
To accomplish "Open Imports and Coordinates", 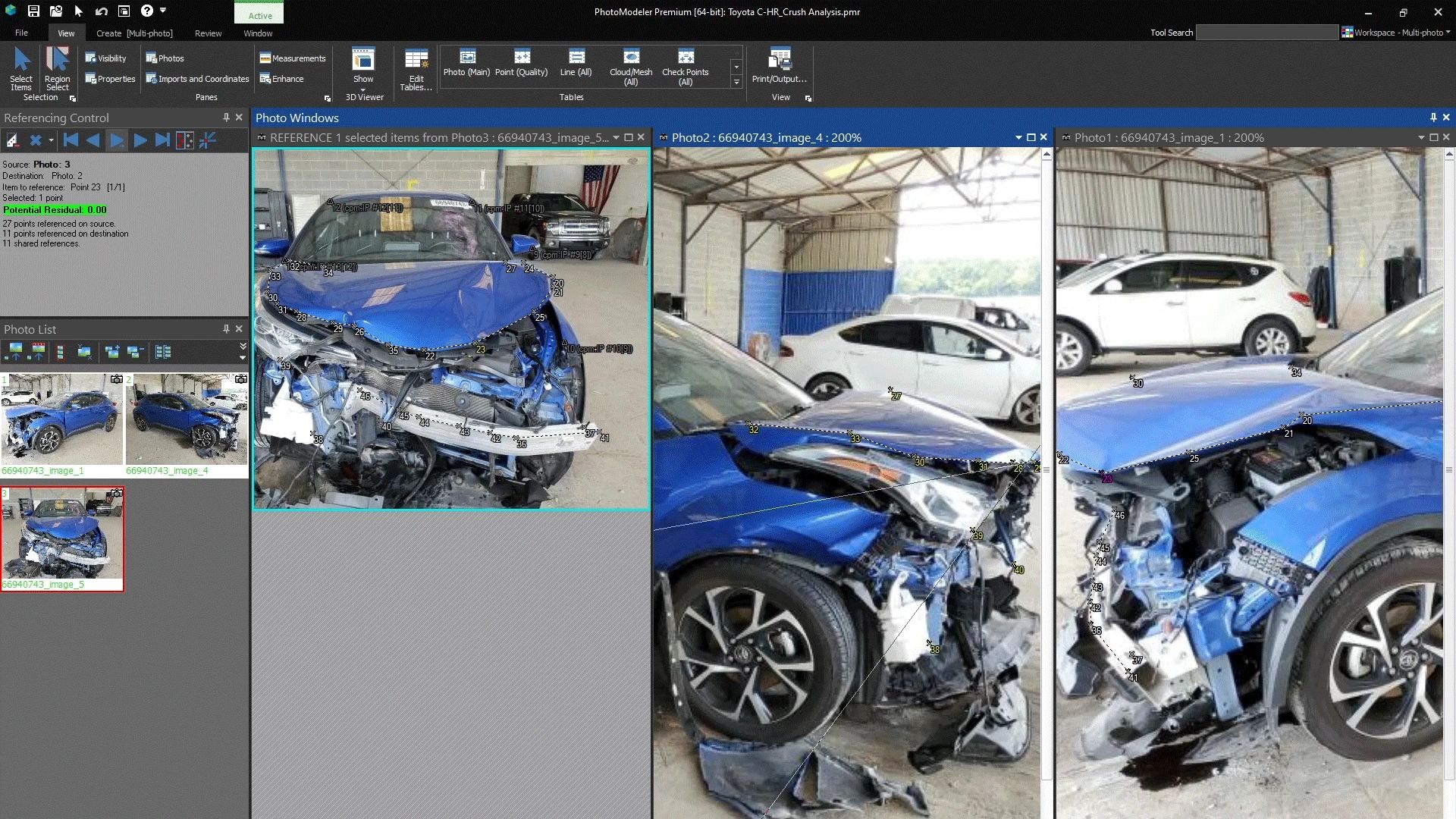I will [x=197, y=78].
